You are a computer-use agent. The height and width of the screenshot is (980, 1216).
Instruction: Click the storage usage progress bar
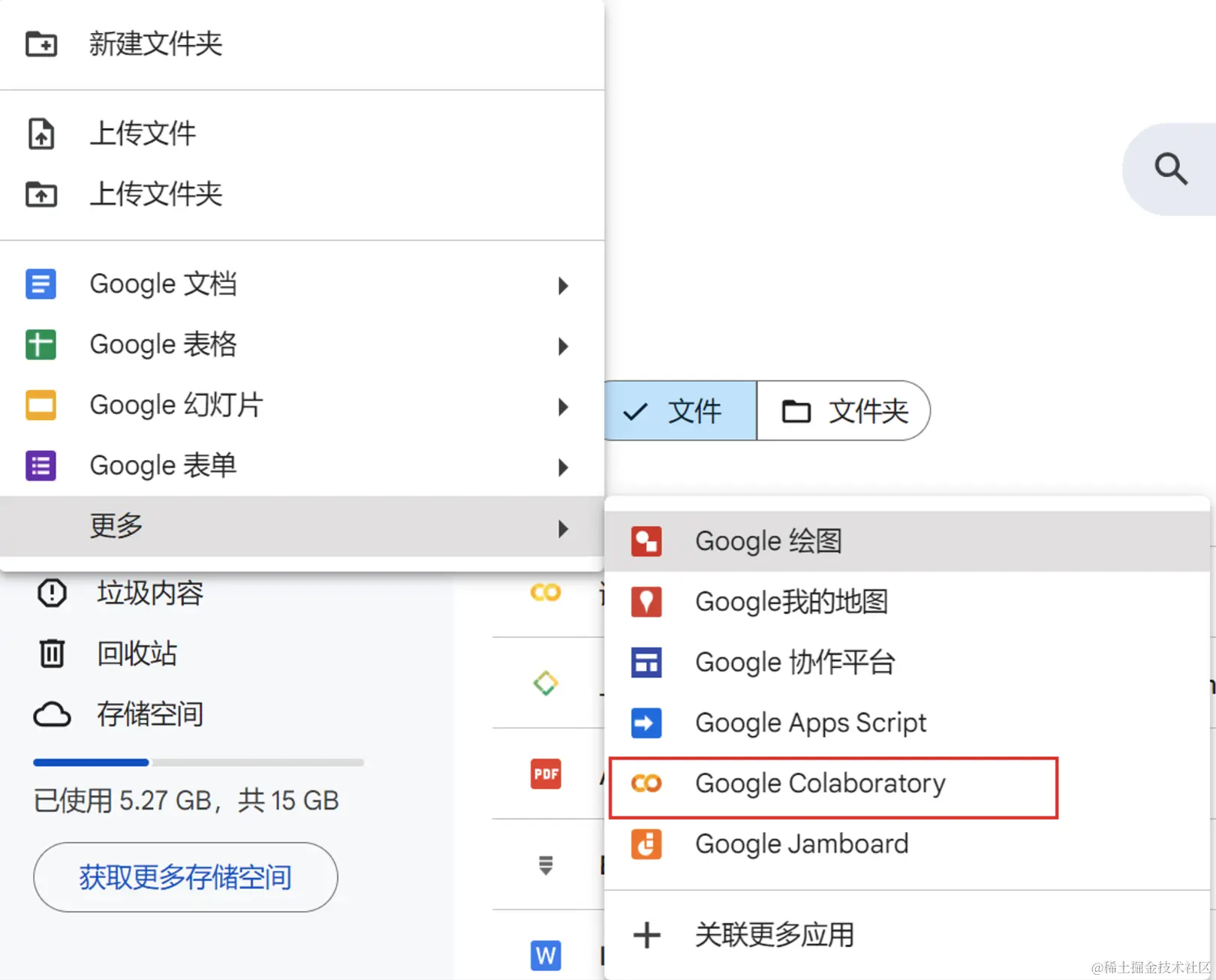click(199, 762)
